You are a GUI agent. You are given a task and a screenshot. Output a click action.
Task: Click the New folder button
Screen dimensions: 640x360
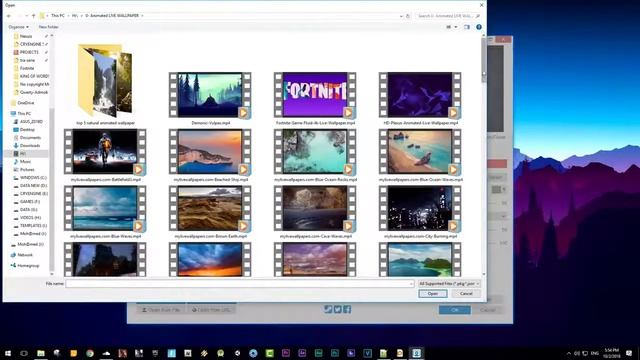[49, 27]
